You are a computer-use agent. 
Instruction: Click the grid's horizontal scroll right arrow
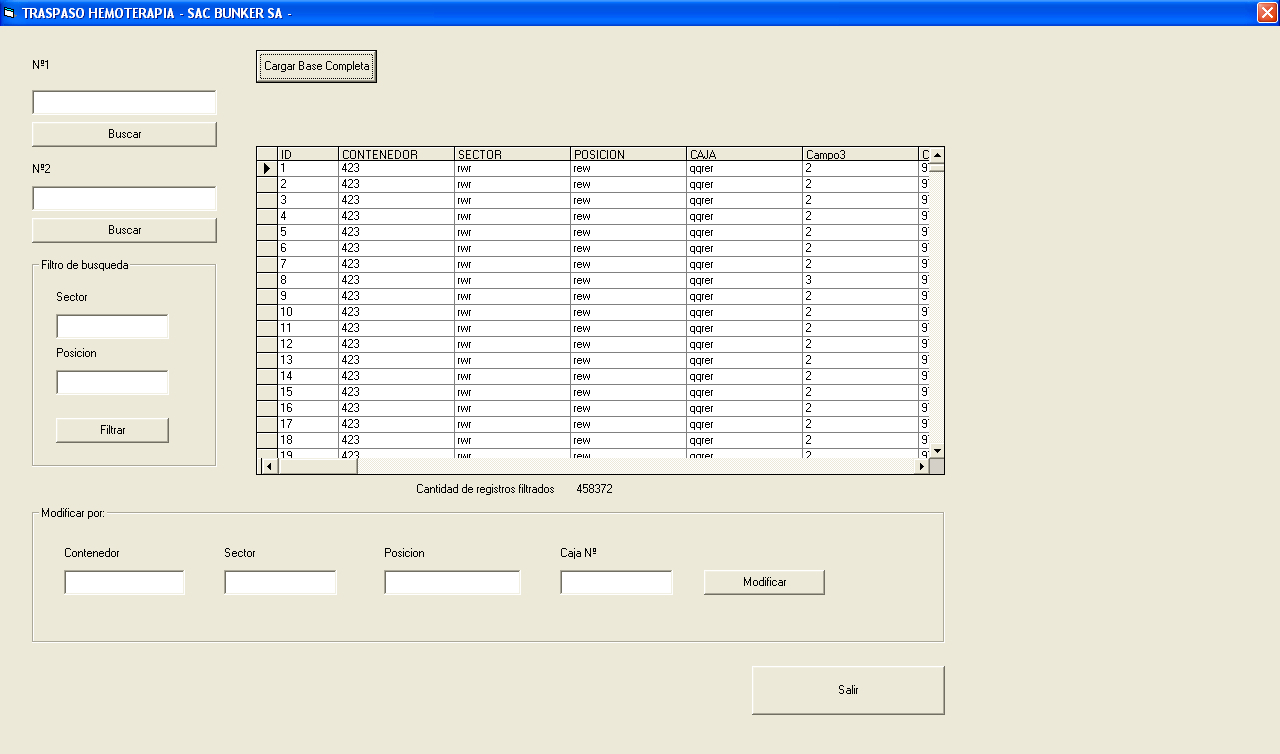(921, 466)
